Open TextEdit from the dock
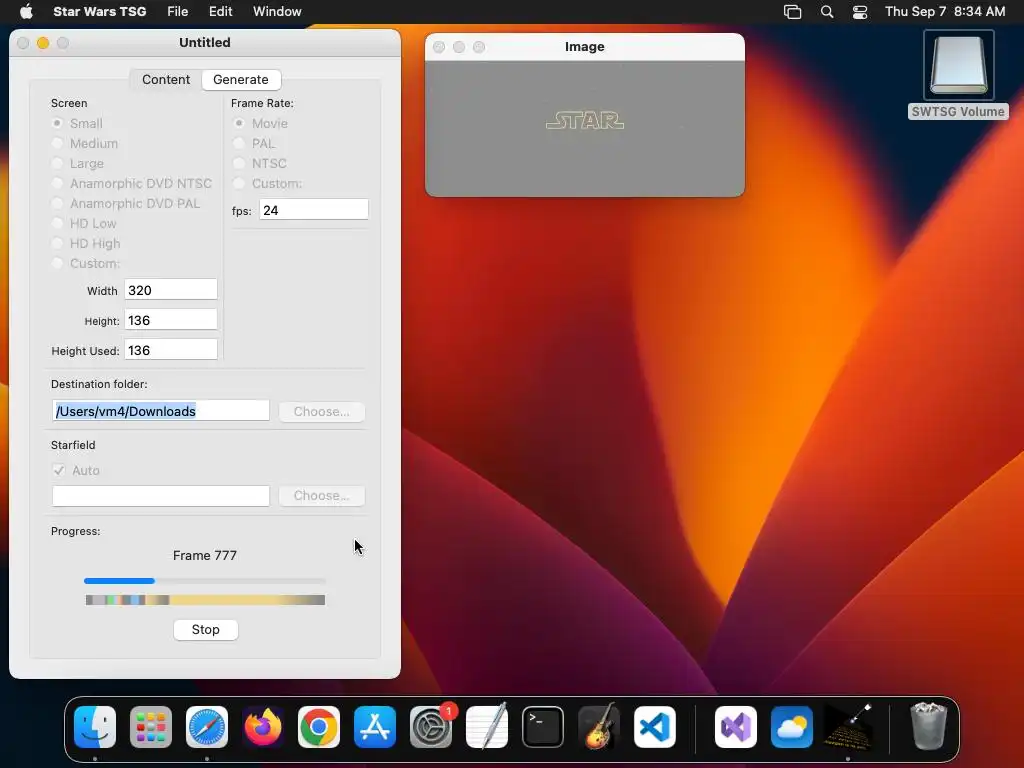Viewport: 1024px width, 768px height. 487,727
